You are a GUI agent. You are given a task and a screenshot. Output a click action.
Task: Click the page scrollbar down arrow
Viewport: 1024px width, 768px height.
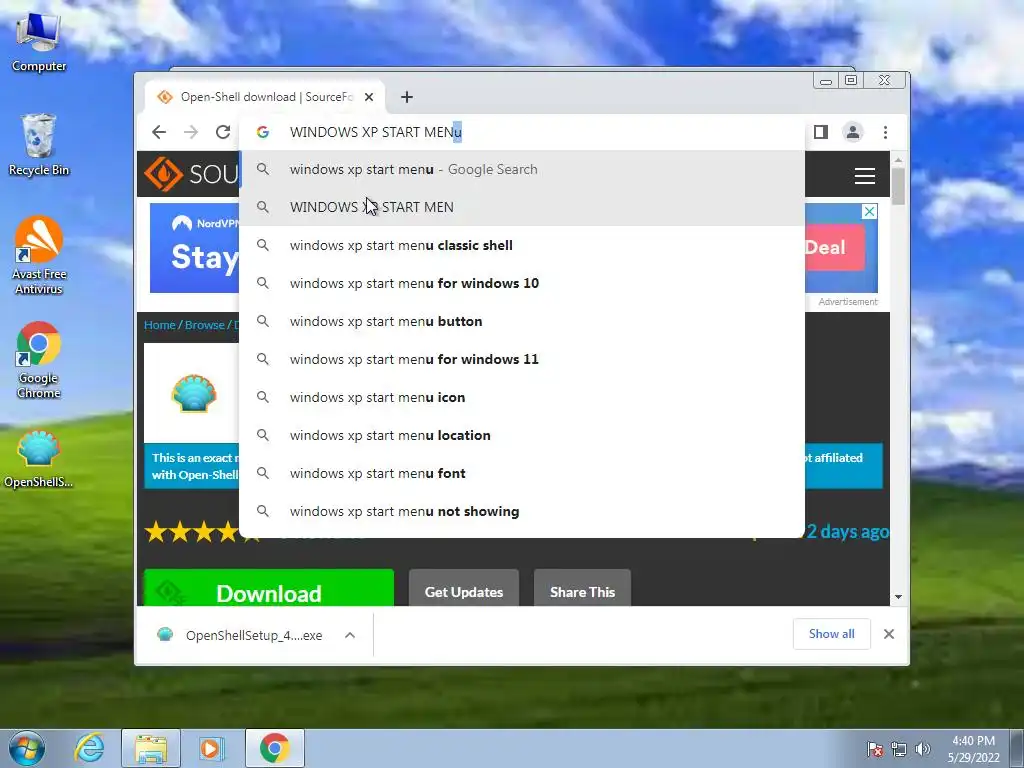[899, 597]
